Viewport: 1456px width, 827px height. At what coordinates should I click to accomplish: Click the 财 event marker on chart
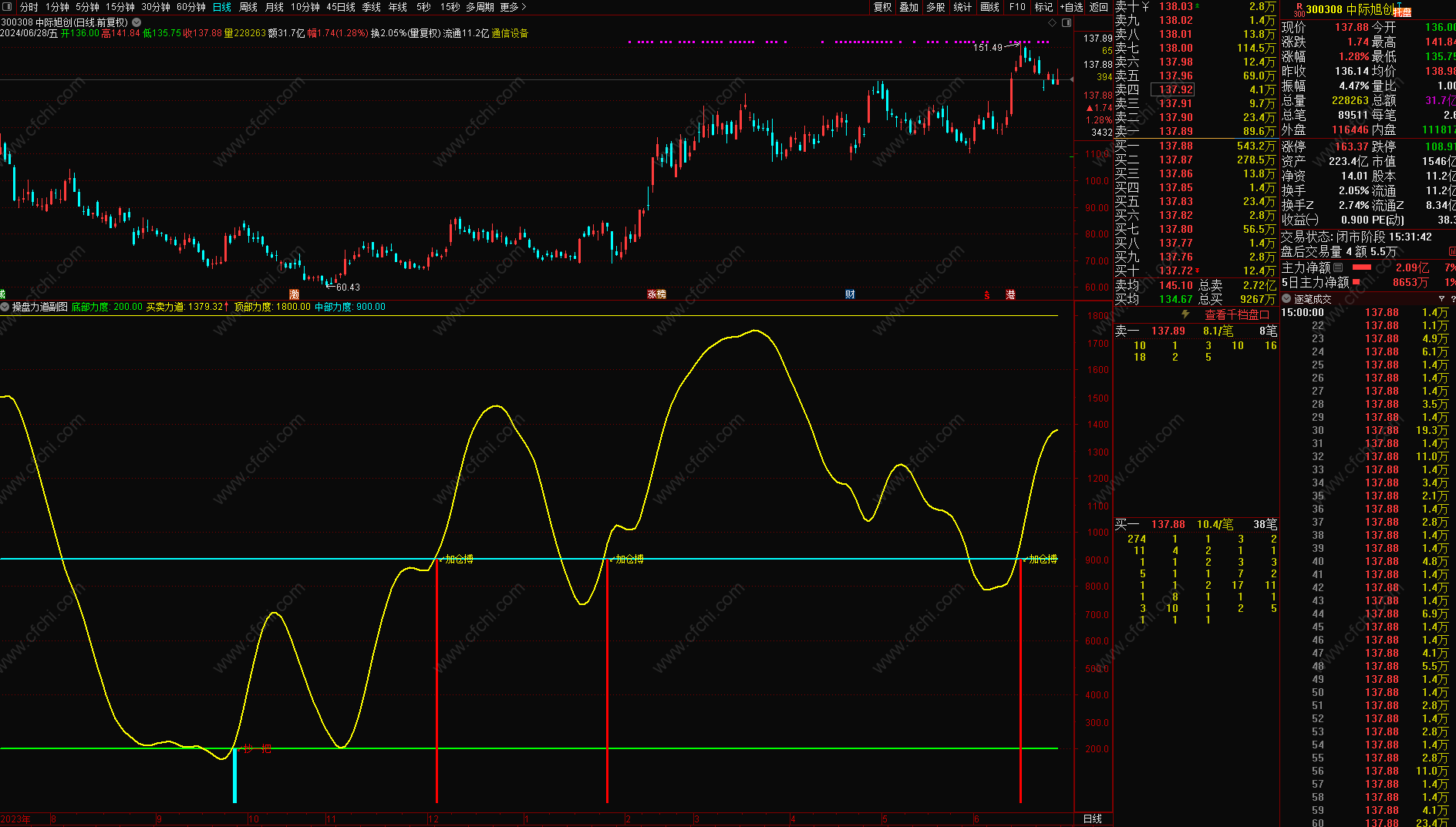(850, 294)
